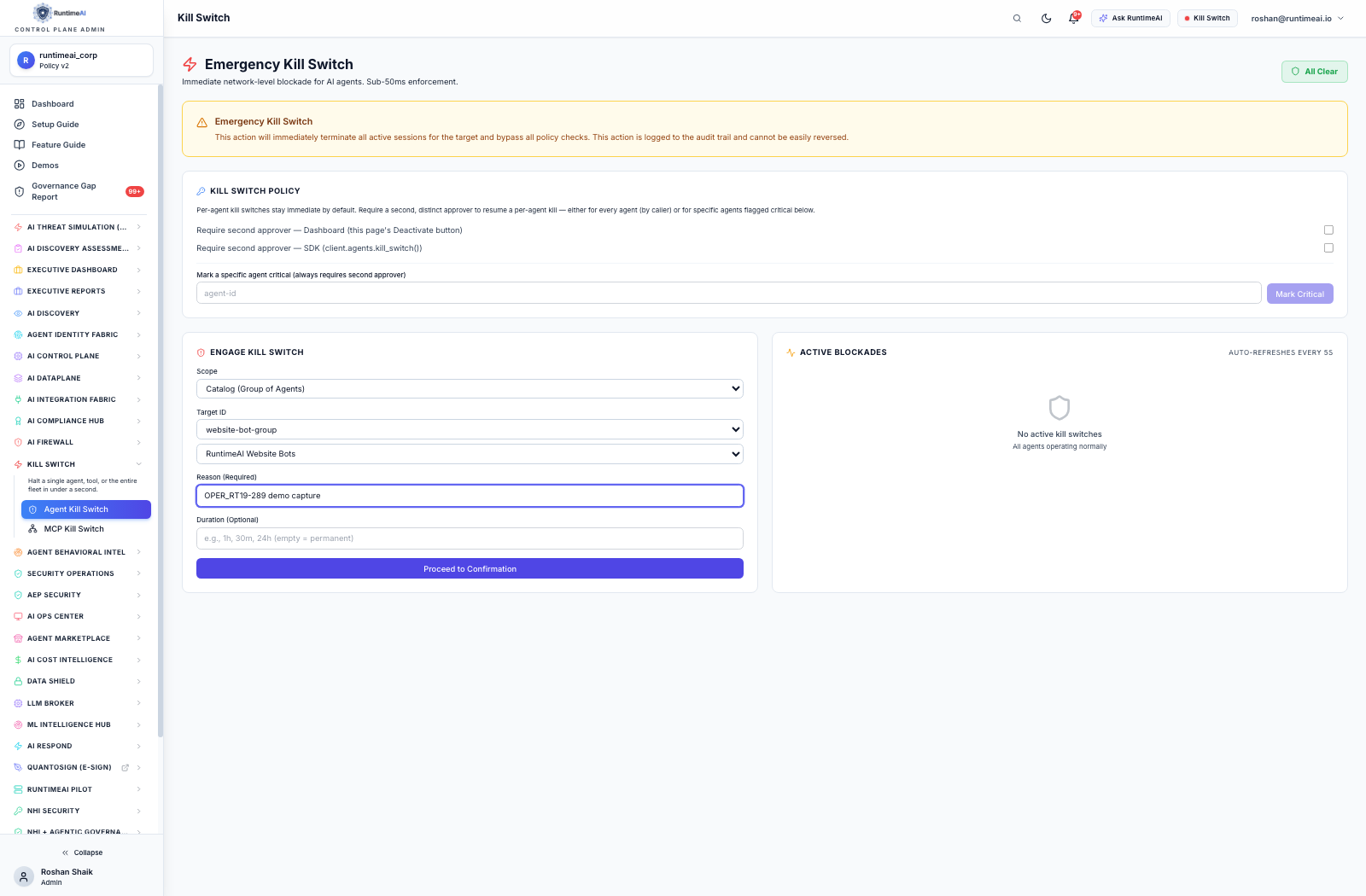The width and height of the screenshot is (1366, 896).
Task: Open the website-bot-group Target ID dropdown
Action: (470, 429)
